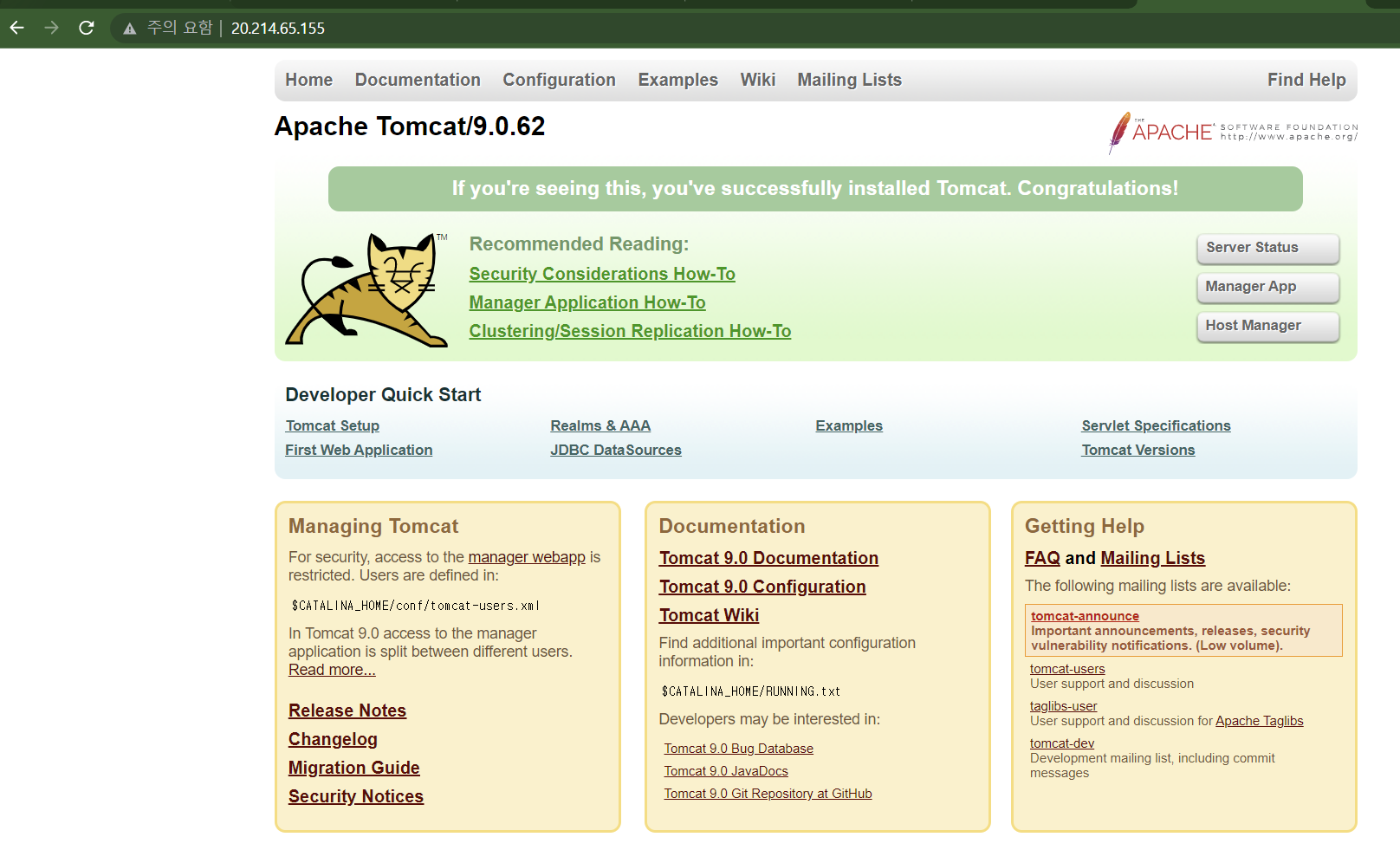Click the $CATALINA_HOME/RUNNING.txt path text
1400x850 pixels.
pos(751,691)
